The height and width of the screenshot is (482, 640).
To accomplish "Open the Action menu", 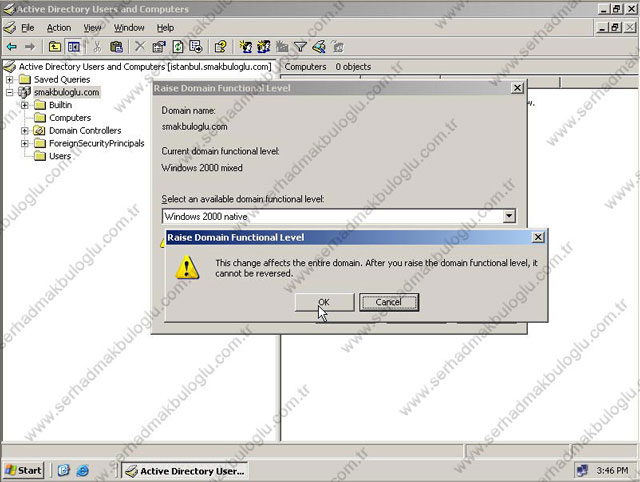I will [x=59, y=28].
